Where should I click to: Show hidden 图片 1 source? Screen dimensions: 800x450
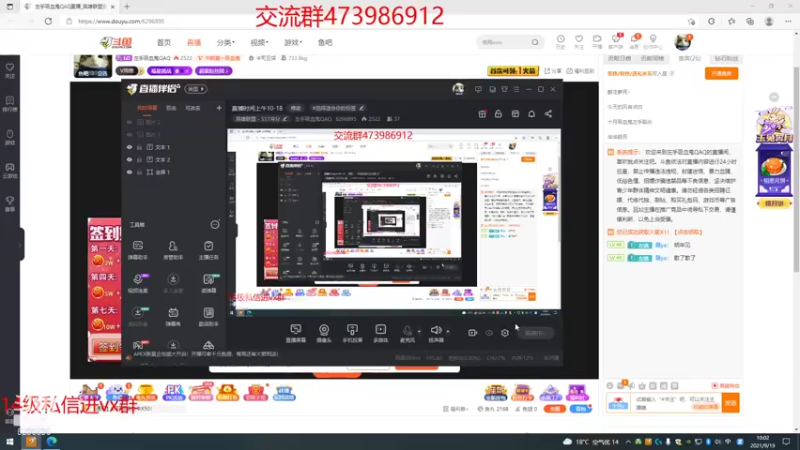[x=129, y=135]
